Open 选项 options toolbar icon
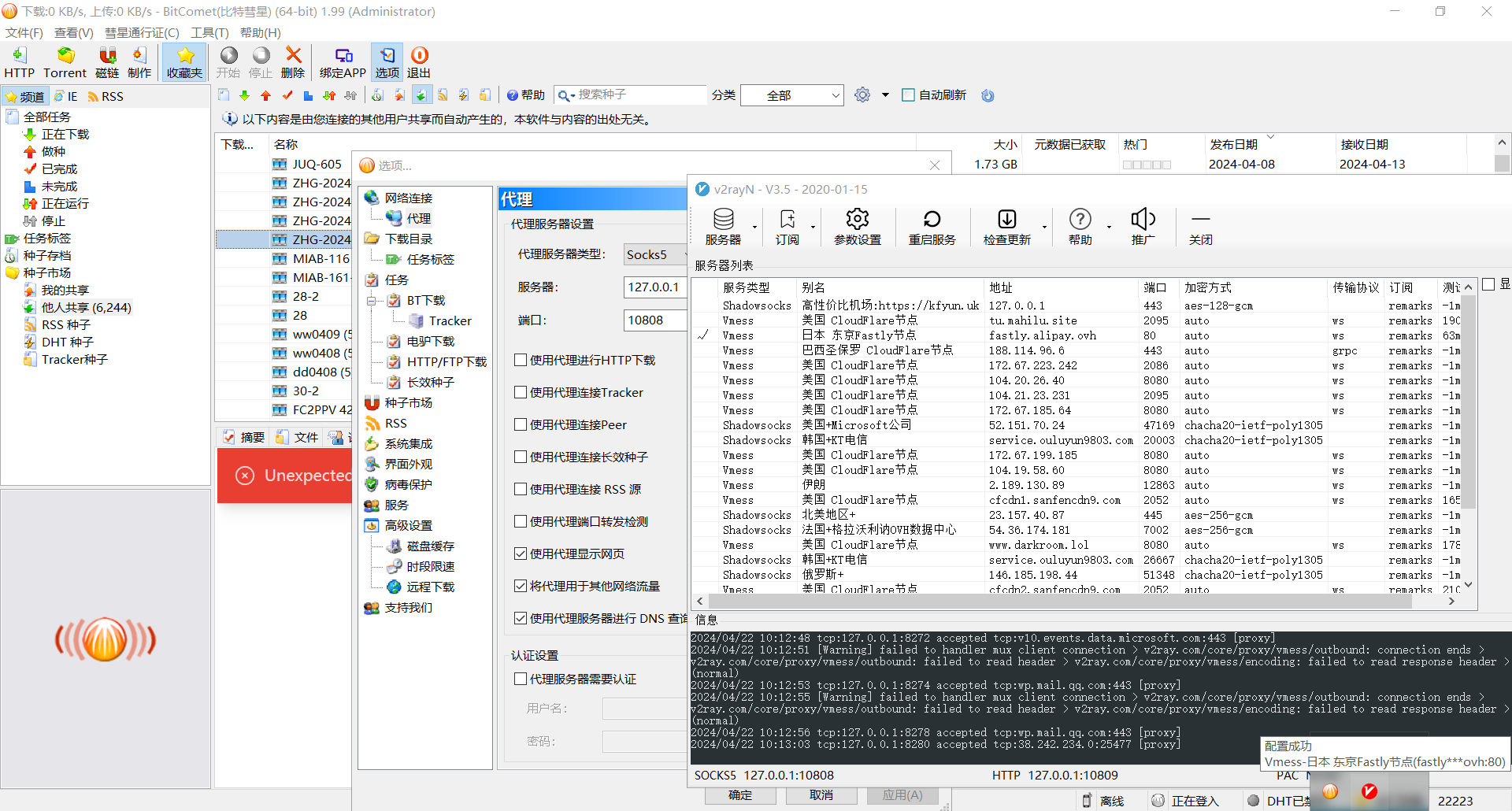Image resolution: width=1512 pixels, height=811 pixels. point(387,62)
